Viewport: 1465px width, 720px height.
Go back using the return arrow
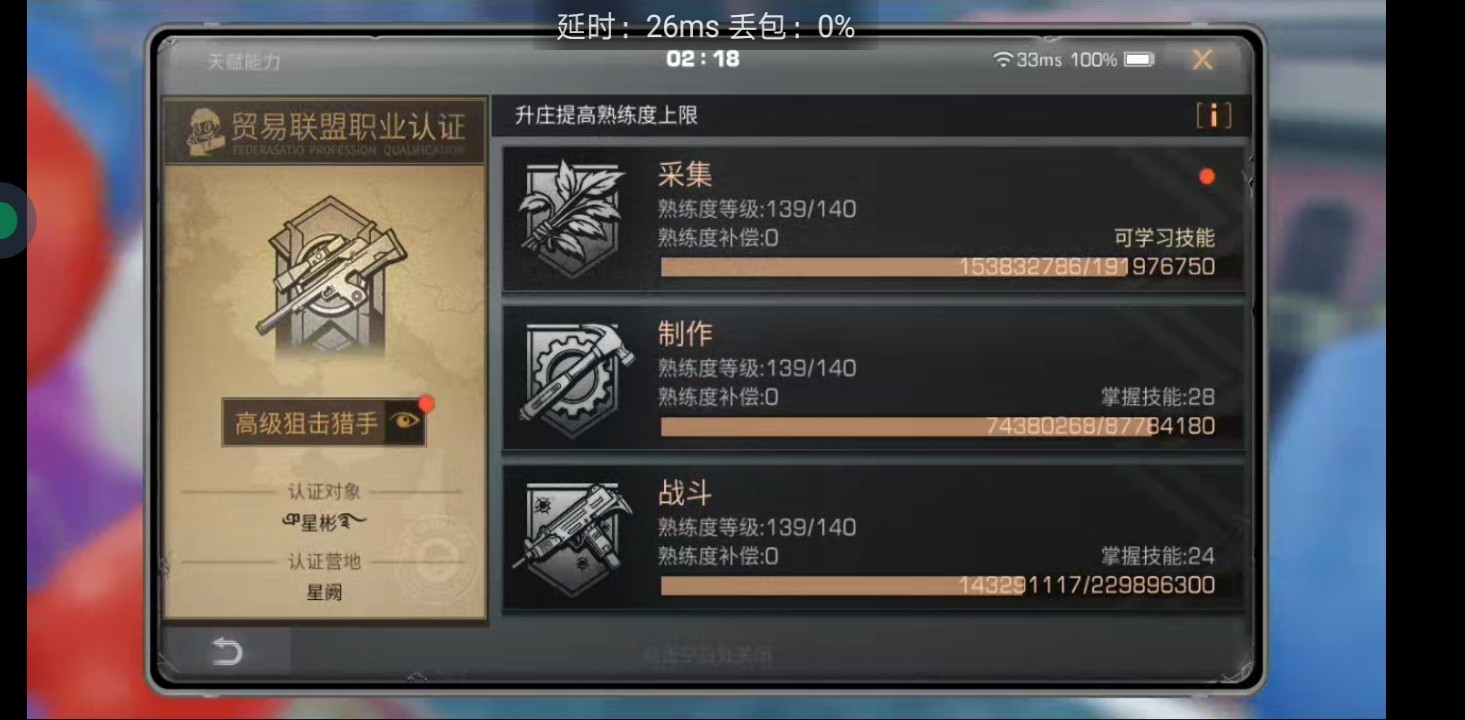(227, 652)
